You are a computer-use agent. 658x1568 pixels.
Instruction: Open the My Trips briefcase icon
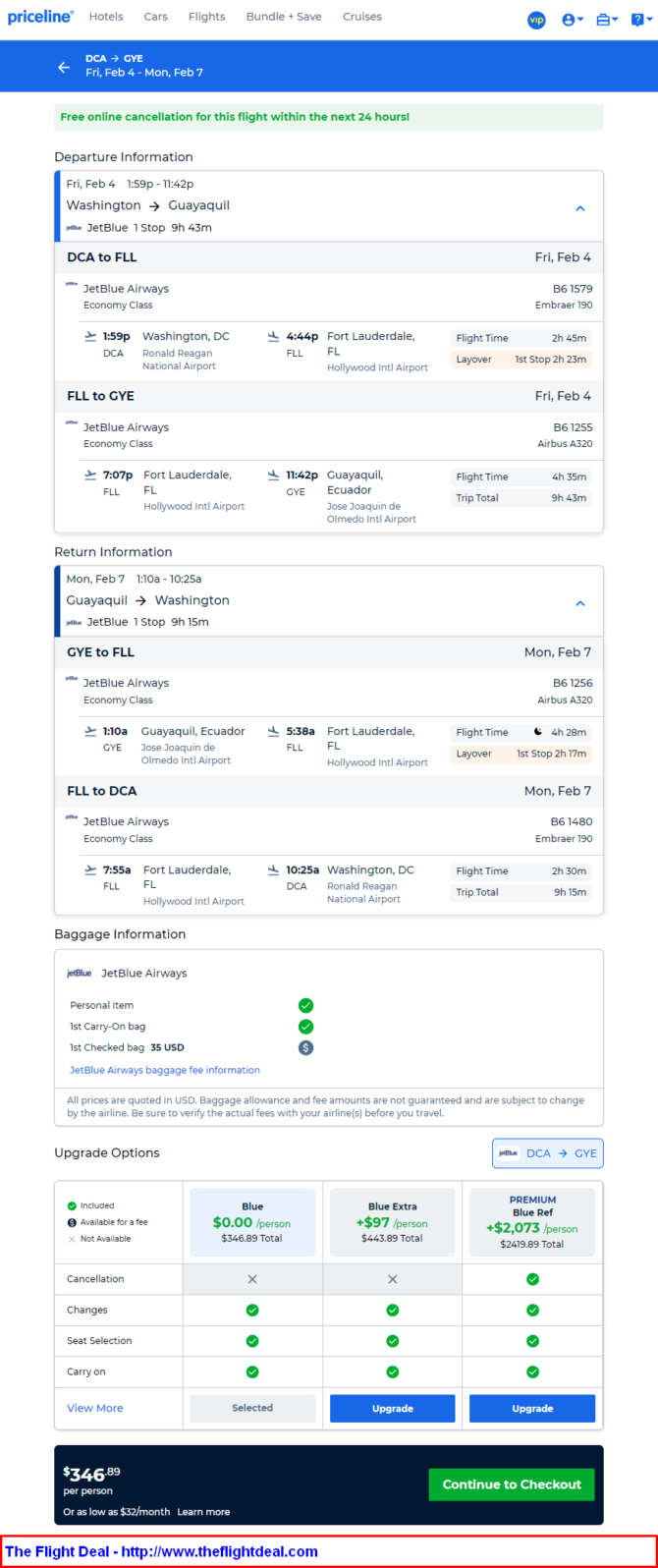pos(606,20)
